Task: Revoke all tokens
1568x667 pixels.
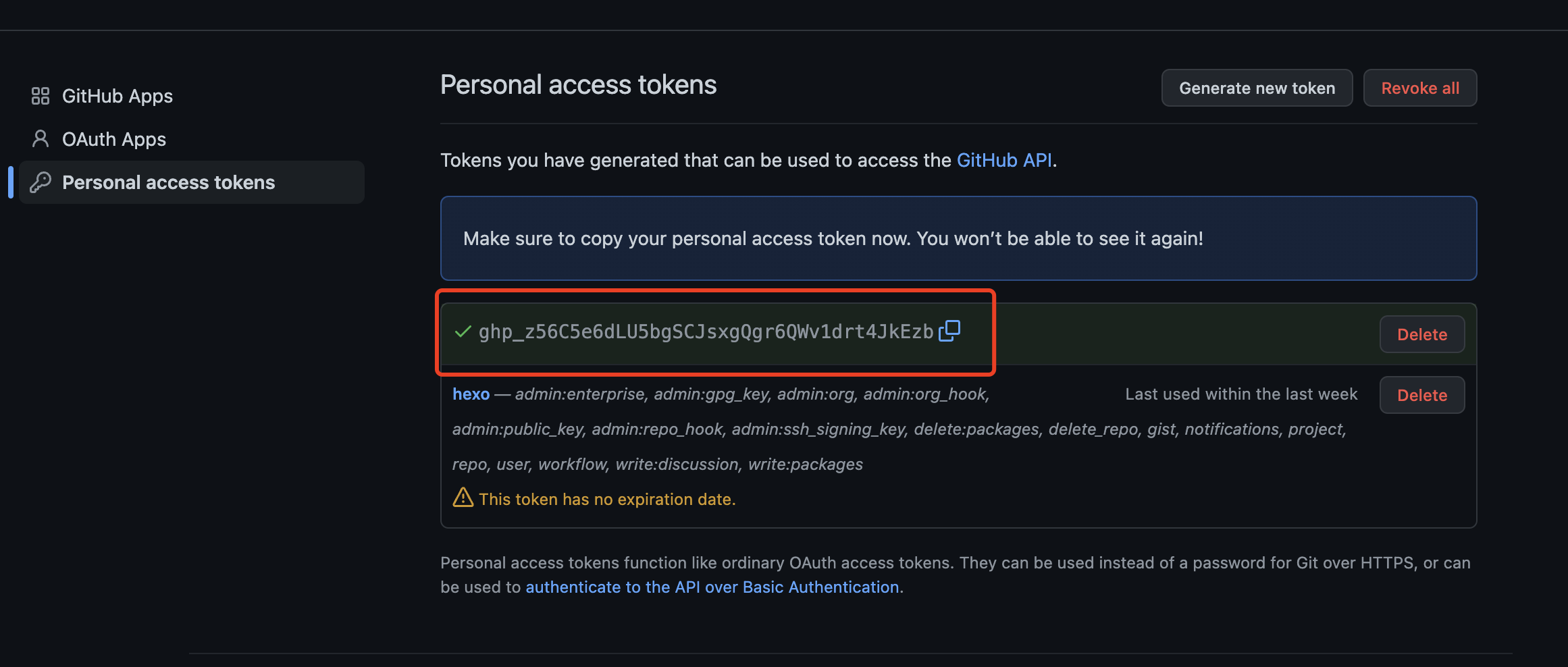Action: point(1420,88)
